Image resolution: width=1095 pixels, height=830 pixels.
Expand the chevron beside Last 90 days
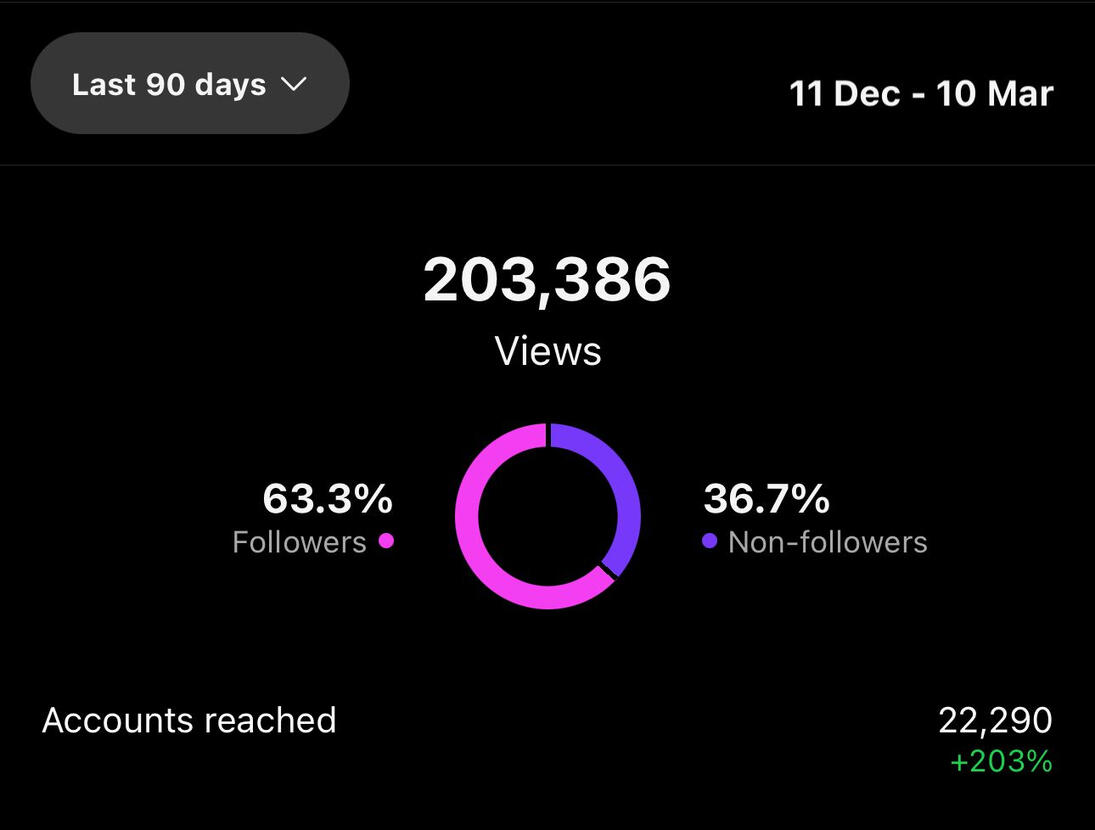tap(293, 85)
